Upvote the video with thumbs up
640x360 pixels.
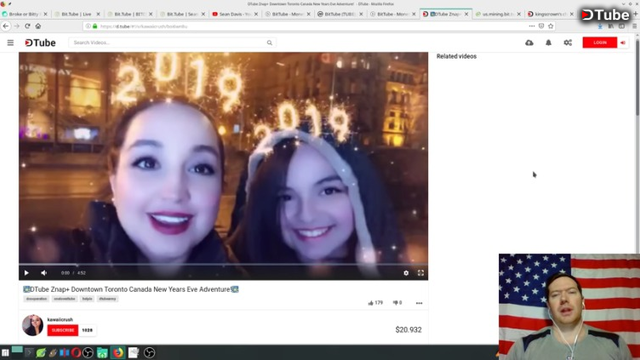click(371, 303)
